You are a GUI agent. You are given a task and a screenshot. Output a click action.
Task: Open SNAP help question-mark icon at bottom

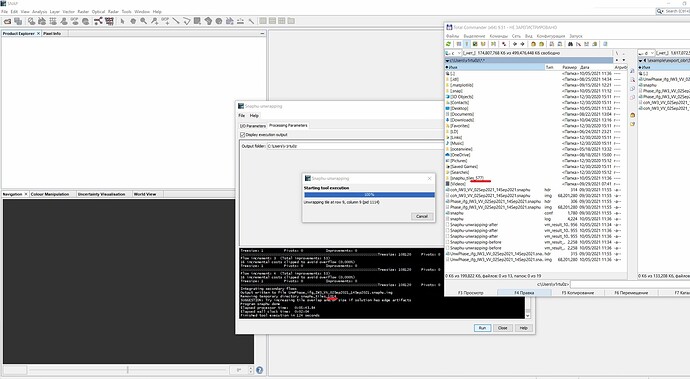260,370
